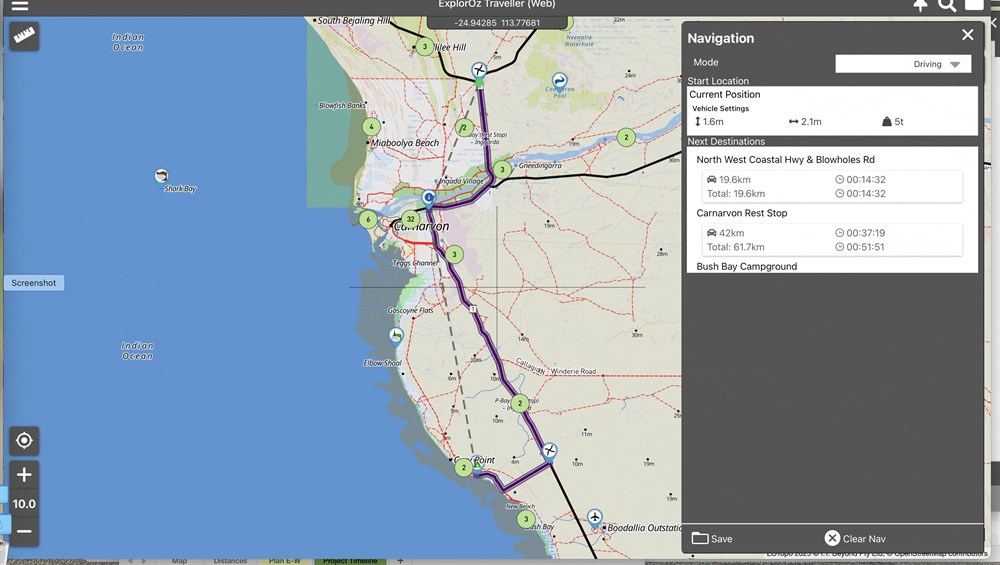Save the navigation route
This screenshot has height=565, width=1000.
click(x=712, y=538)
